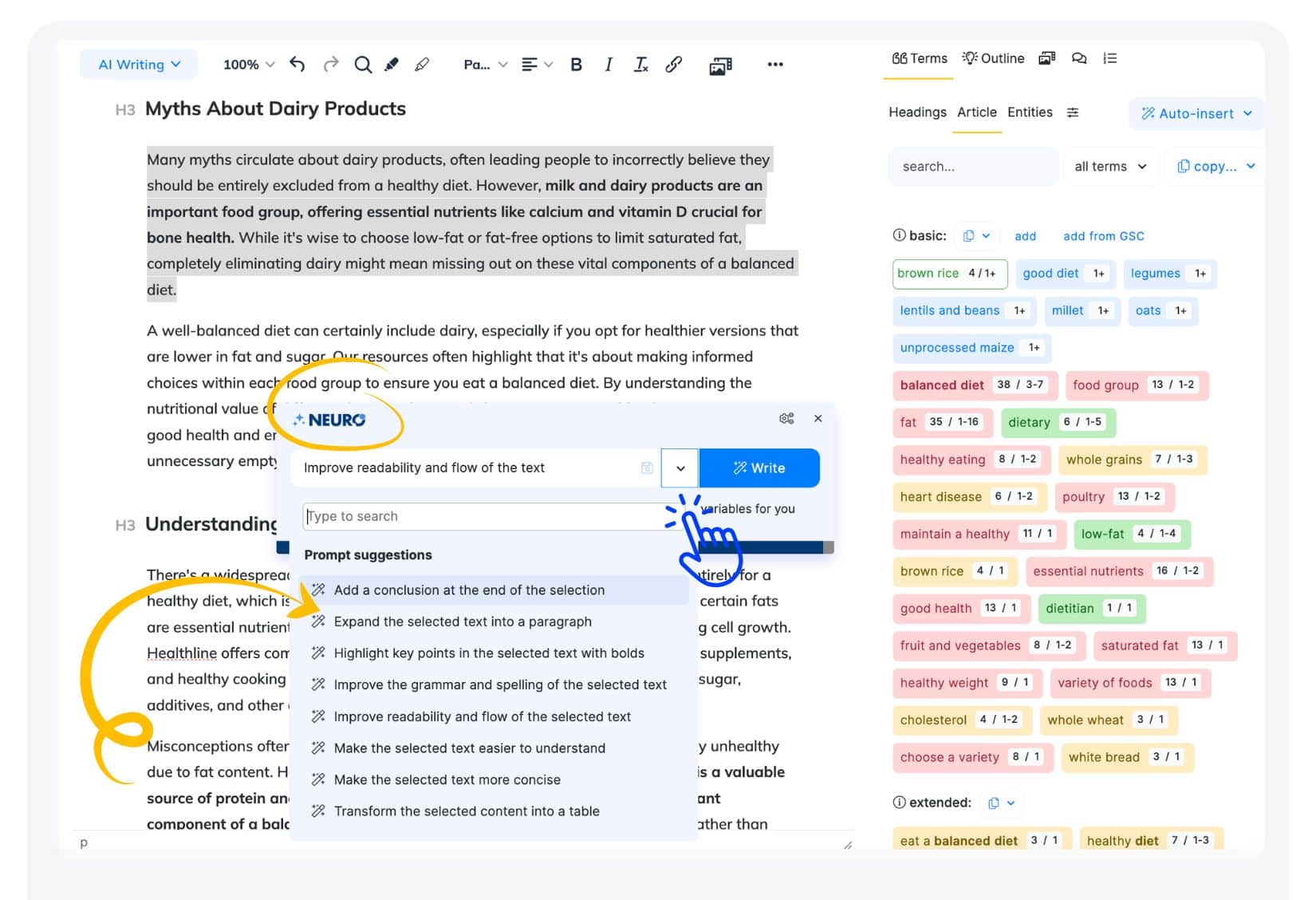Open the images panel icon in sidebar
Viewport: 1316px width, 900px height.
1046,58
